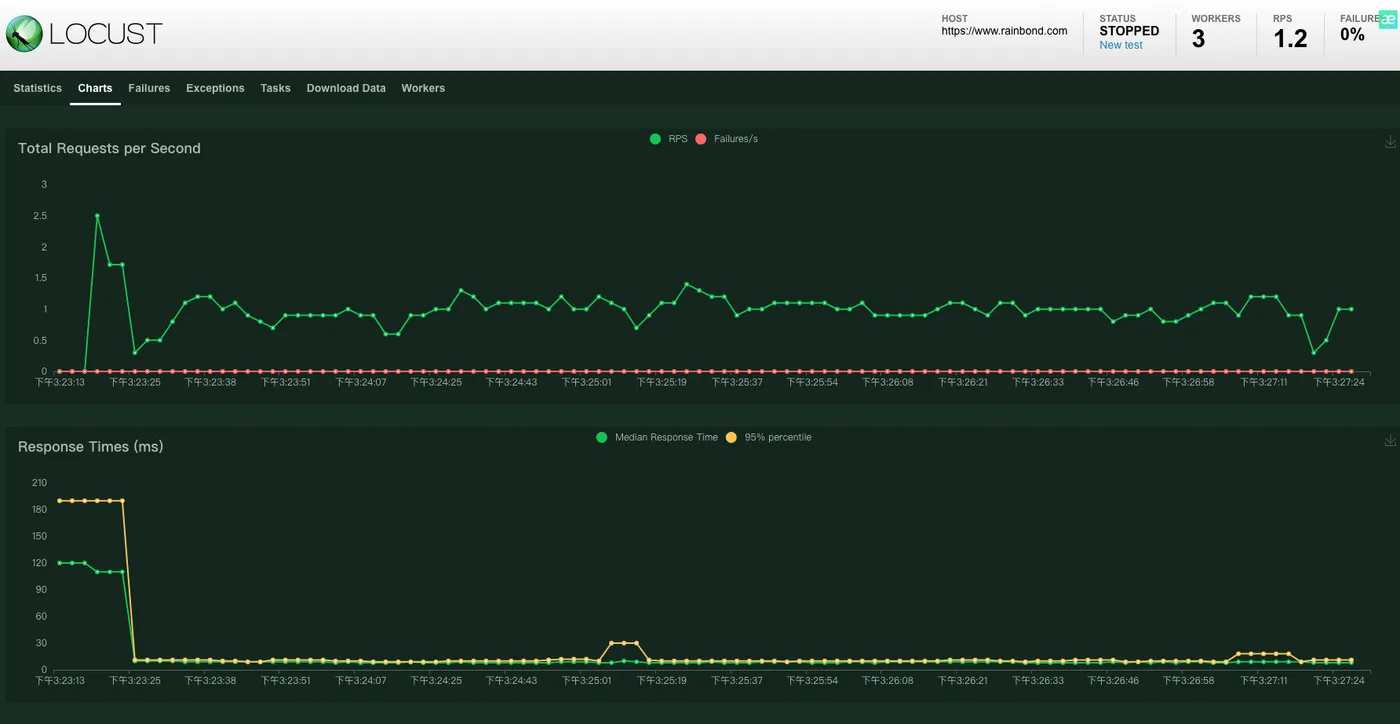This screenshot has height=724, width=1400.
Task: Click the Total Requests per Second heading
Action: (x=109, y=148)
